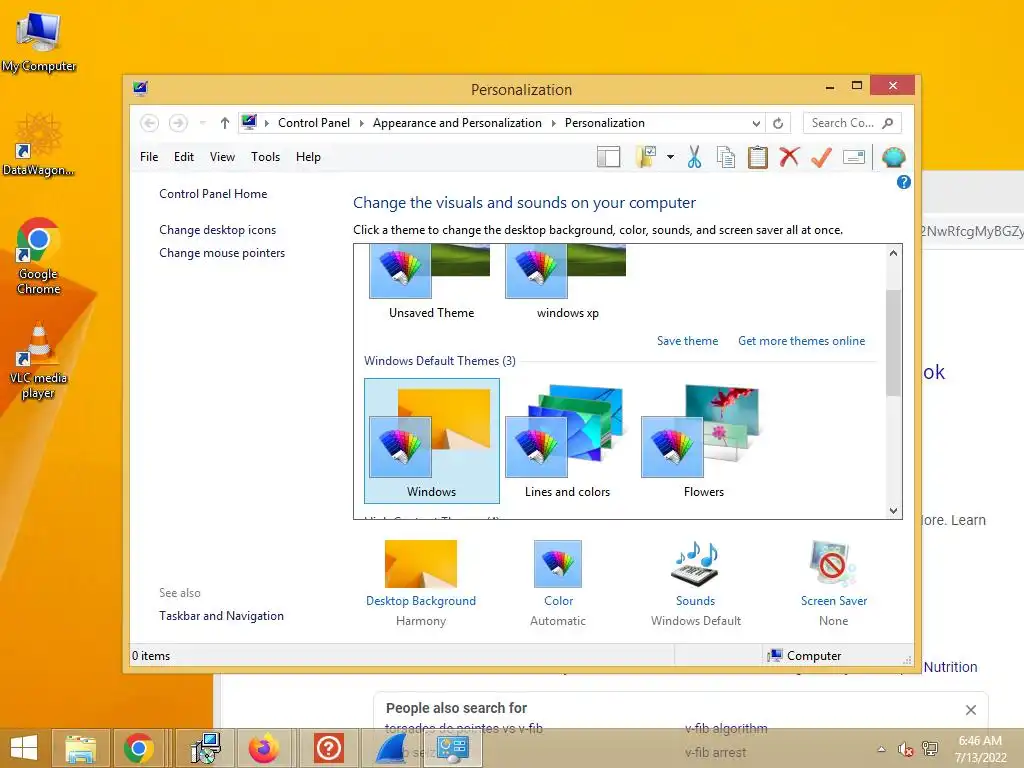
Task: Click Control Panel in the address breadcrumb
Action: (x=313, y=123)
